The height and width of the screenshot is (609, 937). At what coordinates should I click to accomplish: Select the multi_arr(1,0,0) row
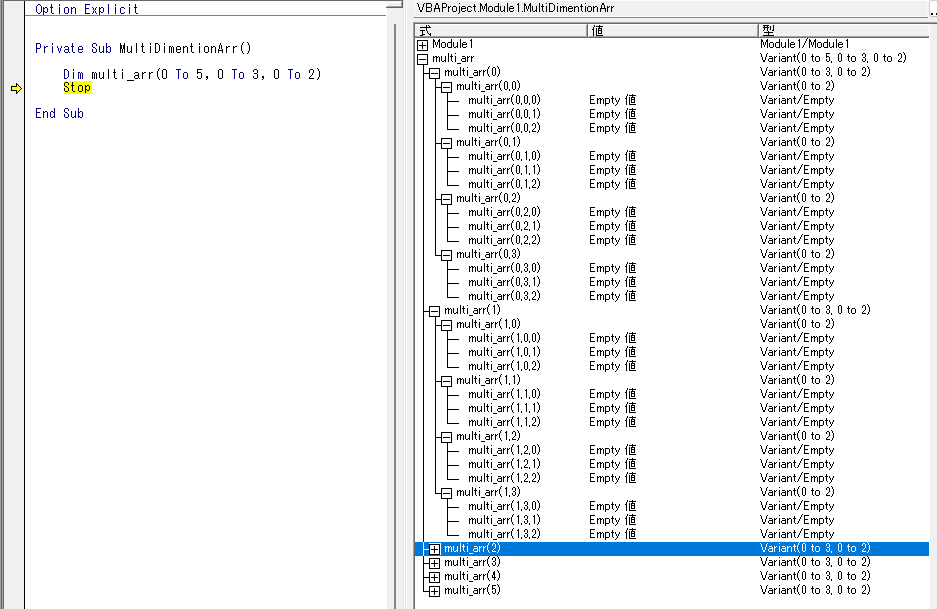pyautogui.click(x=672, y=338)
